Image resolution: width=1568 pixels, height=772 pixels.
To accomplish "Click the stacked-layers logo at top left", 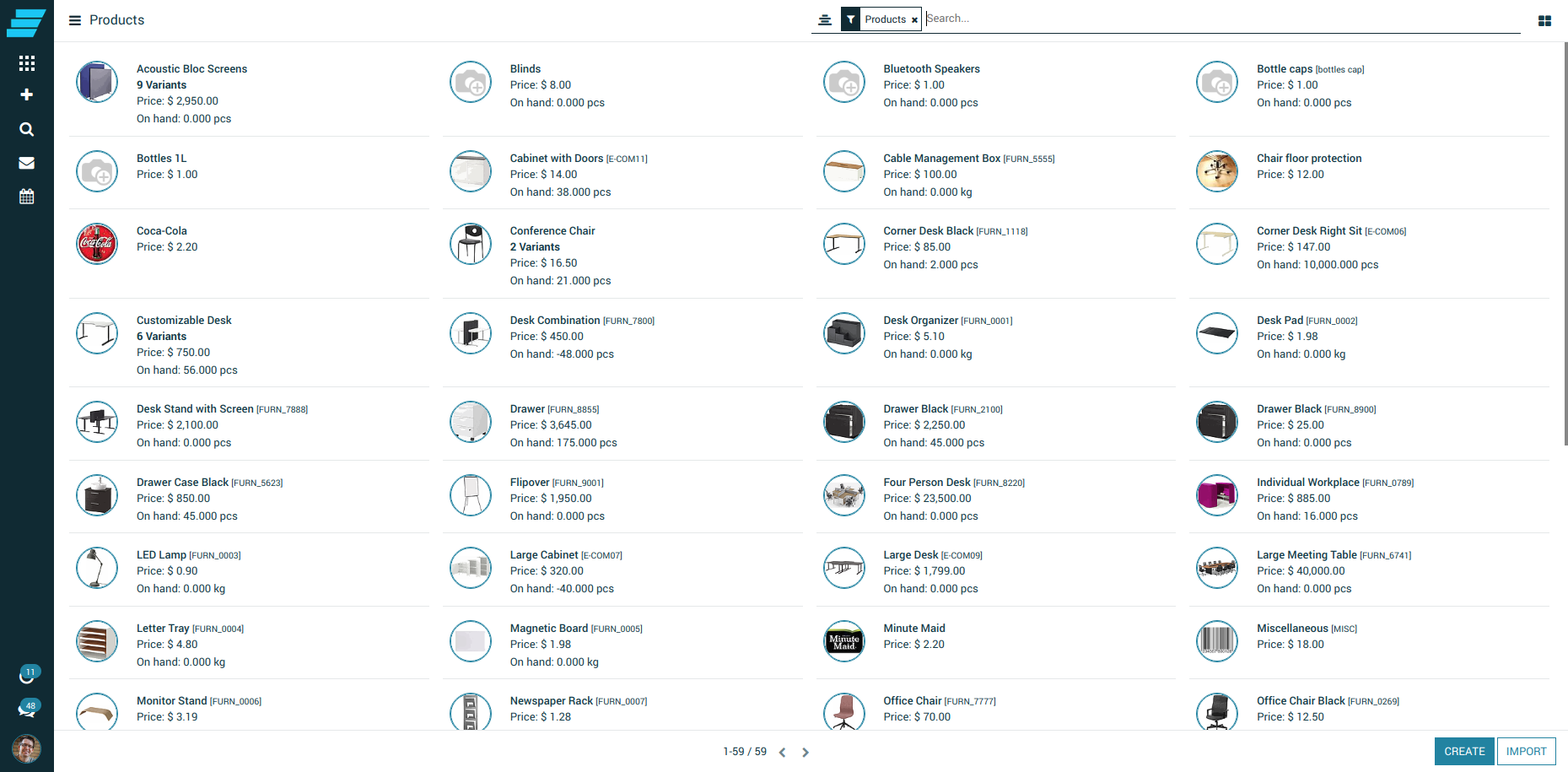I will click(26, 23).
